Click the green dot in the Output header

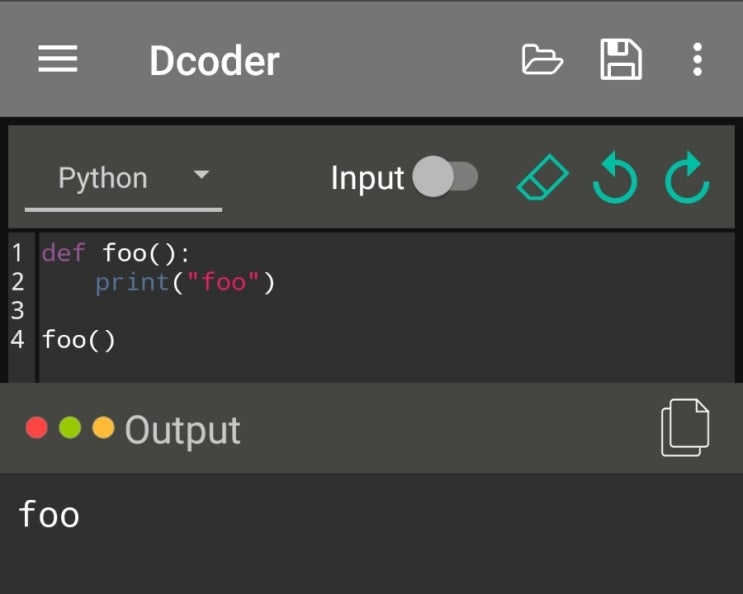tap(70, 428)
